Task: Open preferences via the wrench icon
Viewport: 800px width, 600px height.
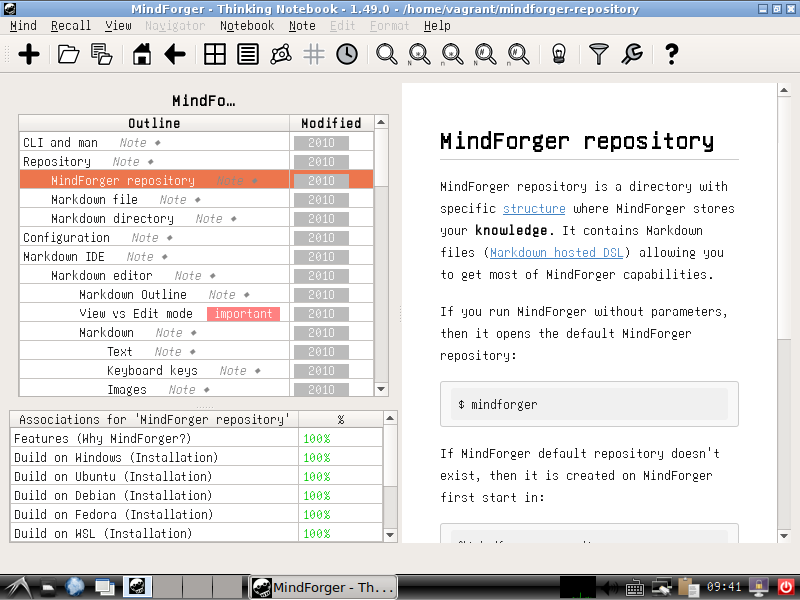Action: pyautogui.click(x=632, y=54)
